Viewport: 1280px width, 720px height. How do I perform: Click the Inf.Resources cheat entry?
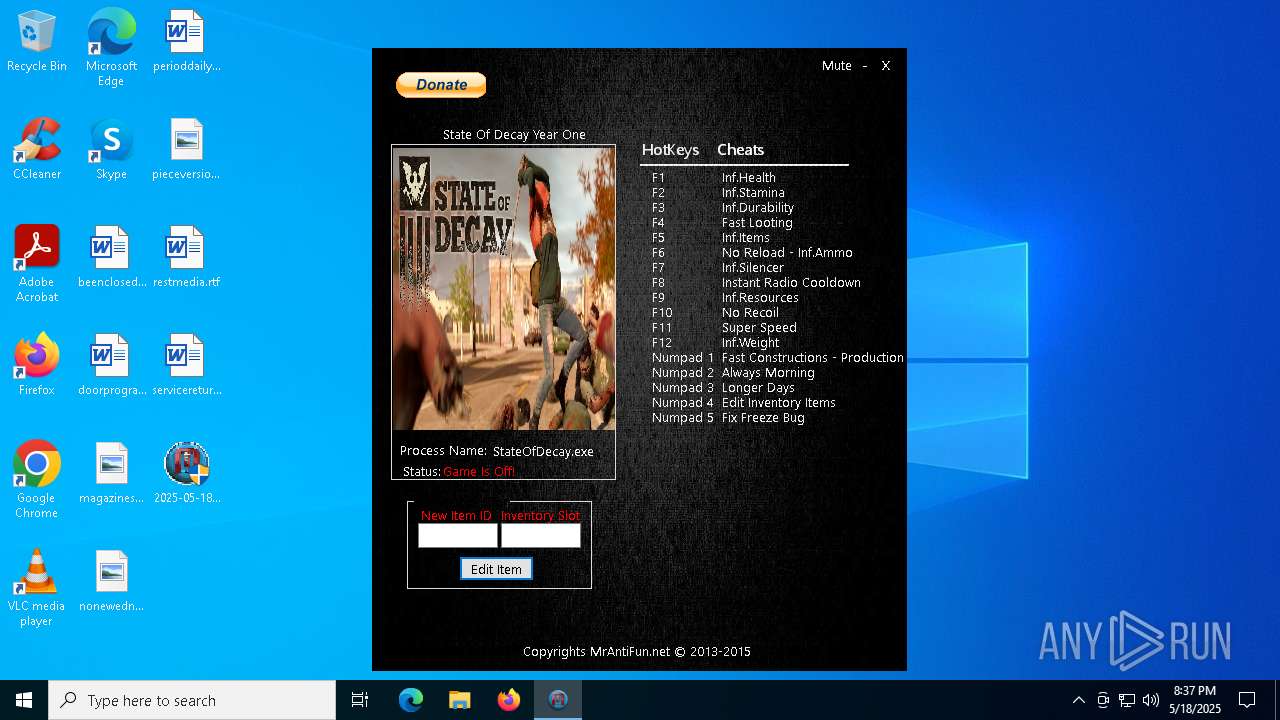760,298
